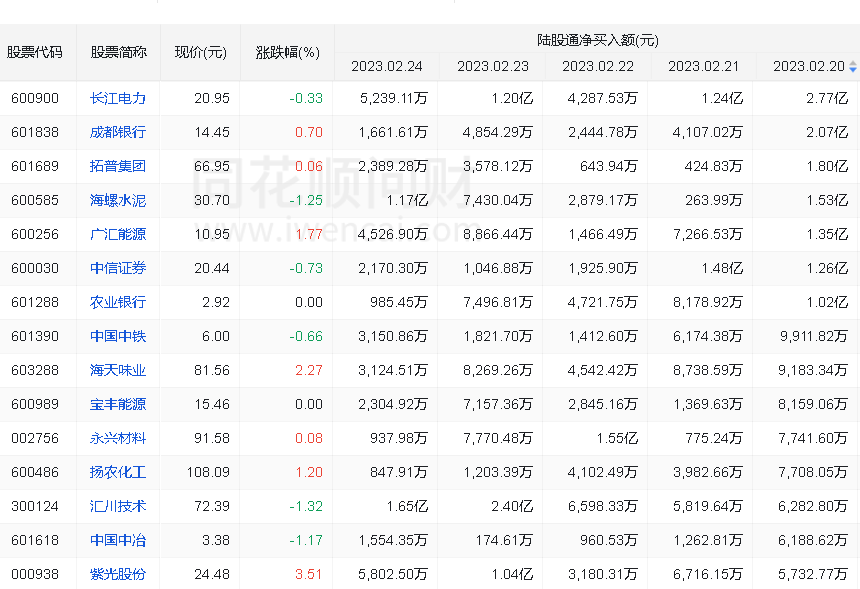Click the change value 3.51 for 紫光股份
The height and width of the screenshot is (589, 860).
[309, 574]
